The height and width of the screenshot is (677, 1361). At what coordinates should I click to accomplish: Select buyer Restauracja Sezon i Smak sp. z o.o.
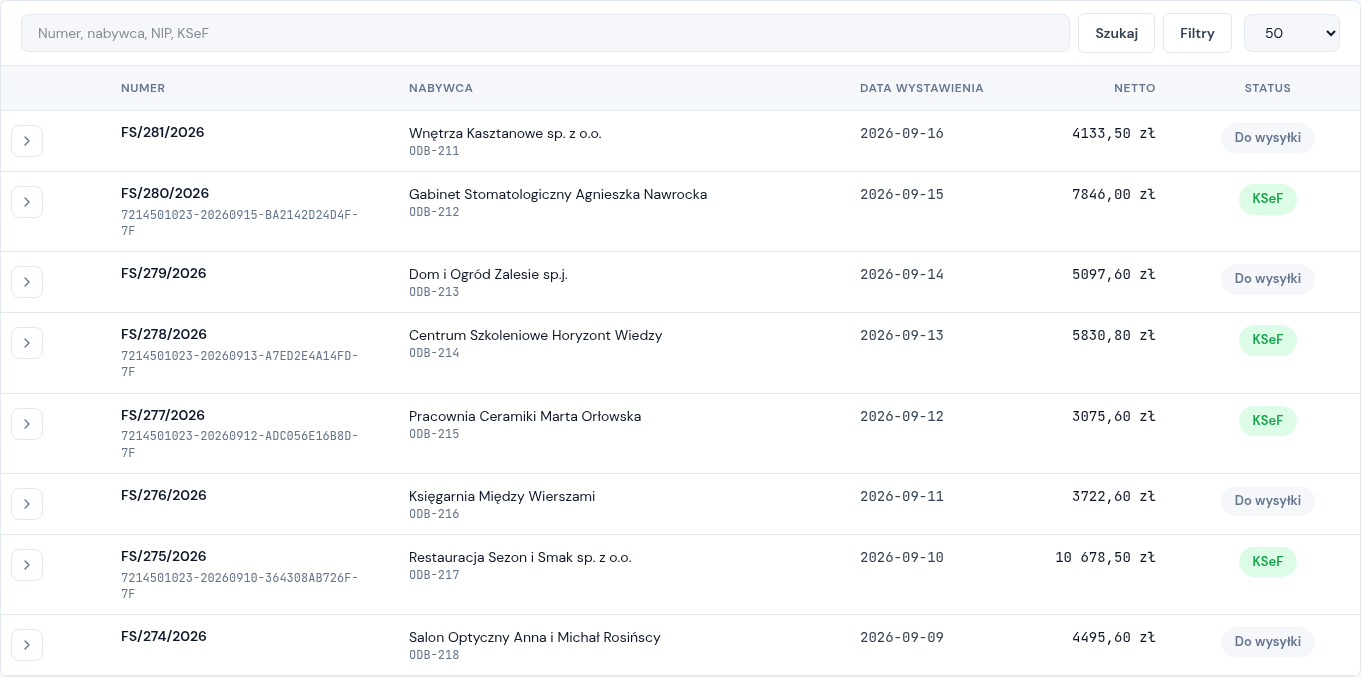(x=520, y=557)
